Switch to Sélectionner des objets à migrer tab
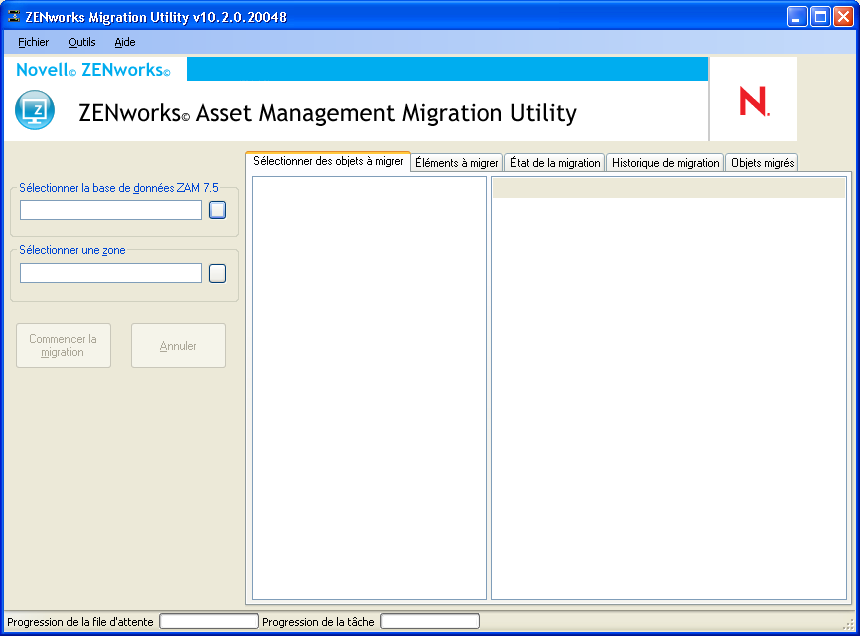 pyautogui.click(x=328, y=161)
